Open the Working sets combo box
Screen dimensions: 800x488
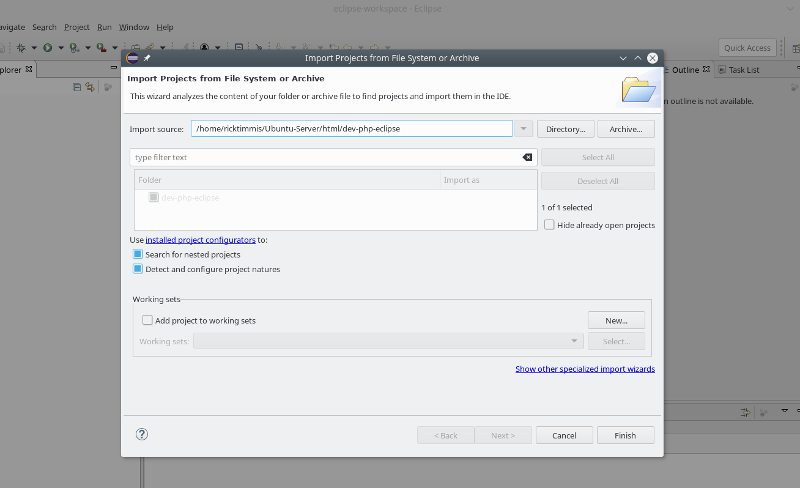pyautogui.click(x=388, y=341)
